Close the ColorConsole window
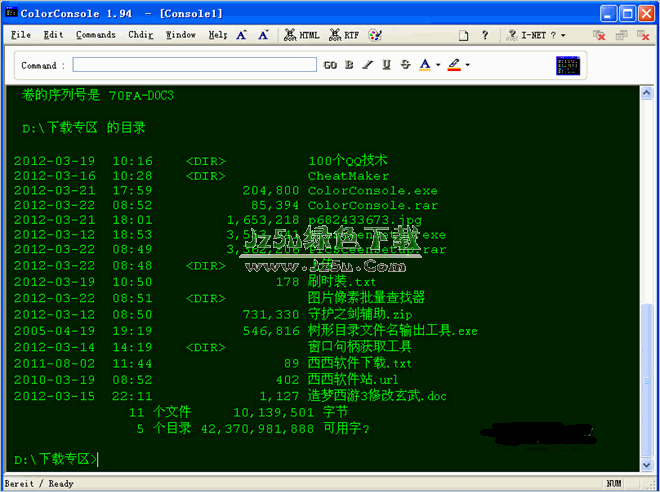Screen dimensions: 660x492 point(647,14)
